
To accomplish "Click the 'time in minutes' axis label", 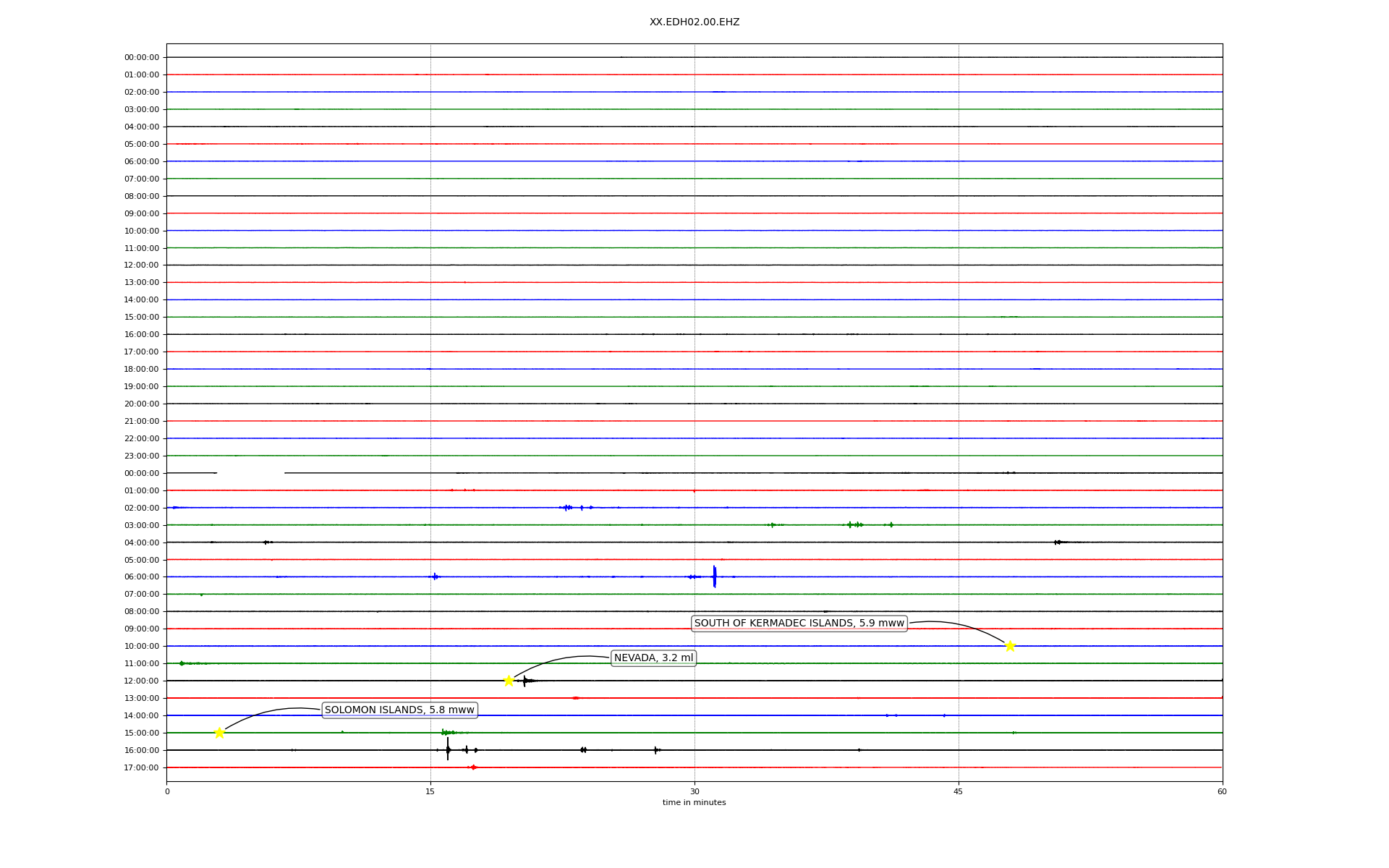I will 694,803.
